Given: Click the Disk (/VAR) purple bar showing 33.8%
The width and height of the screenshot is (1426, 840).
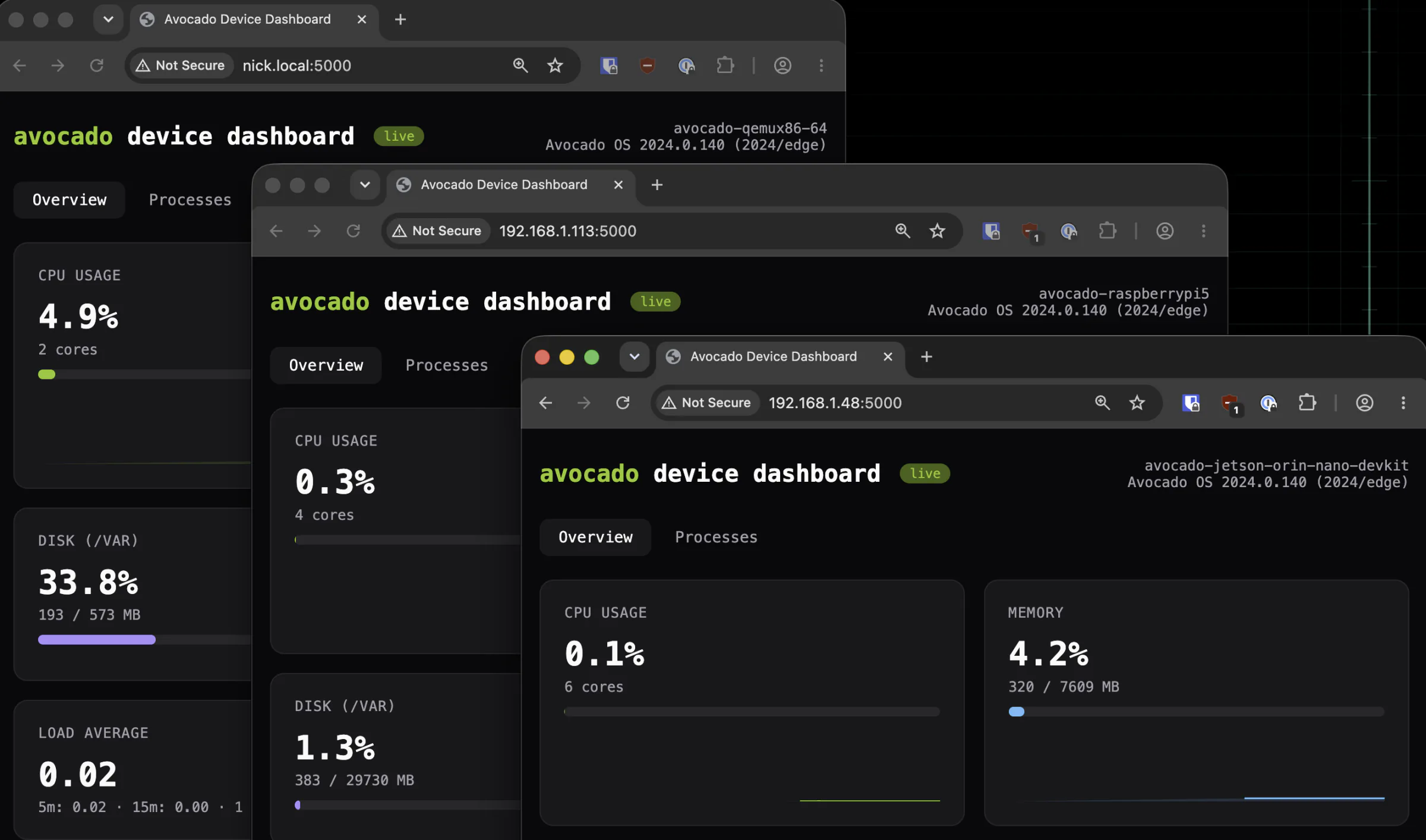Looking at the screenshot, I should (x=97, y=640).
